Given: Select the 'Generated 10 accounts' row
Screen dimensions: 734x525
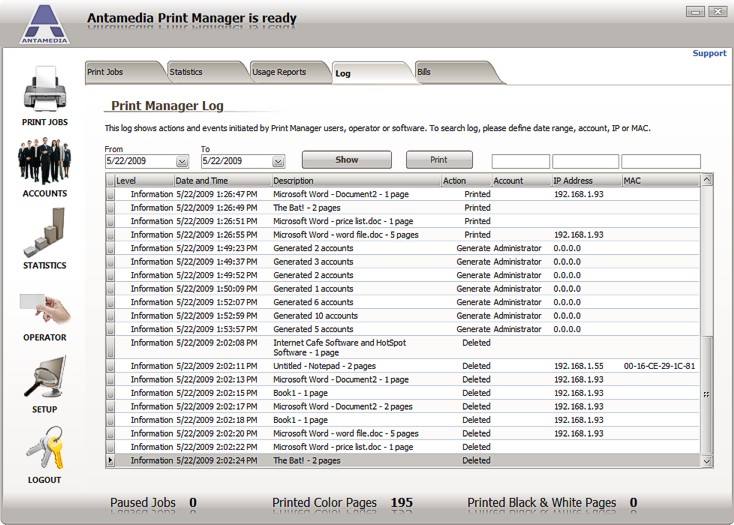Looking at the screenshot, I should tap(403, 316).
